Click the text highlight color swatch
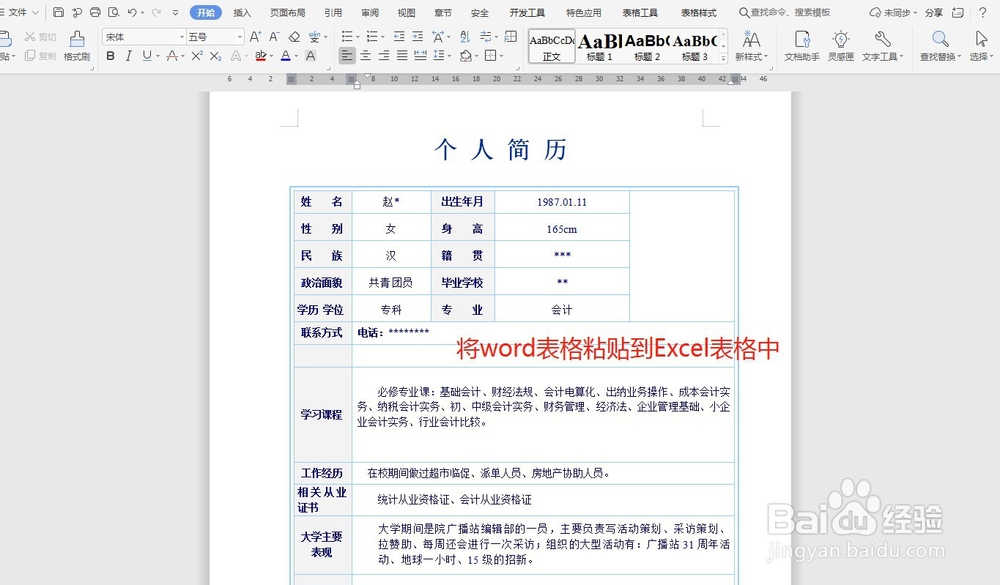 260,56
